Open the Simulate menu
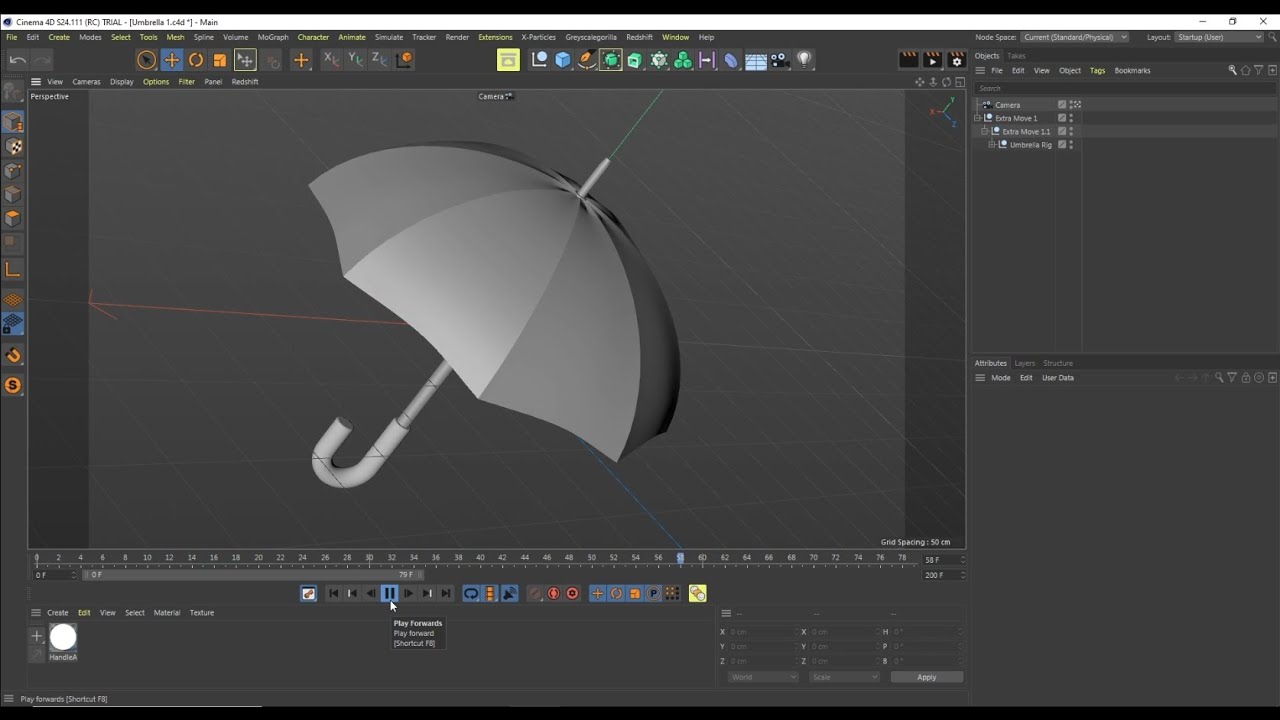The height and width of the screenshot is (720, 1280). click(x=389, y=37)
